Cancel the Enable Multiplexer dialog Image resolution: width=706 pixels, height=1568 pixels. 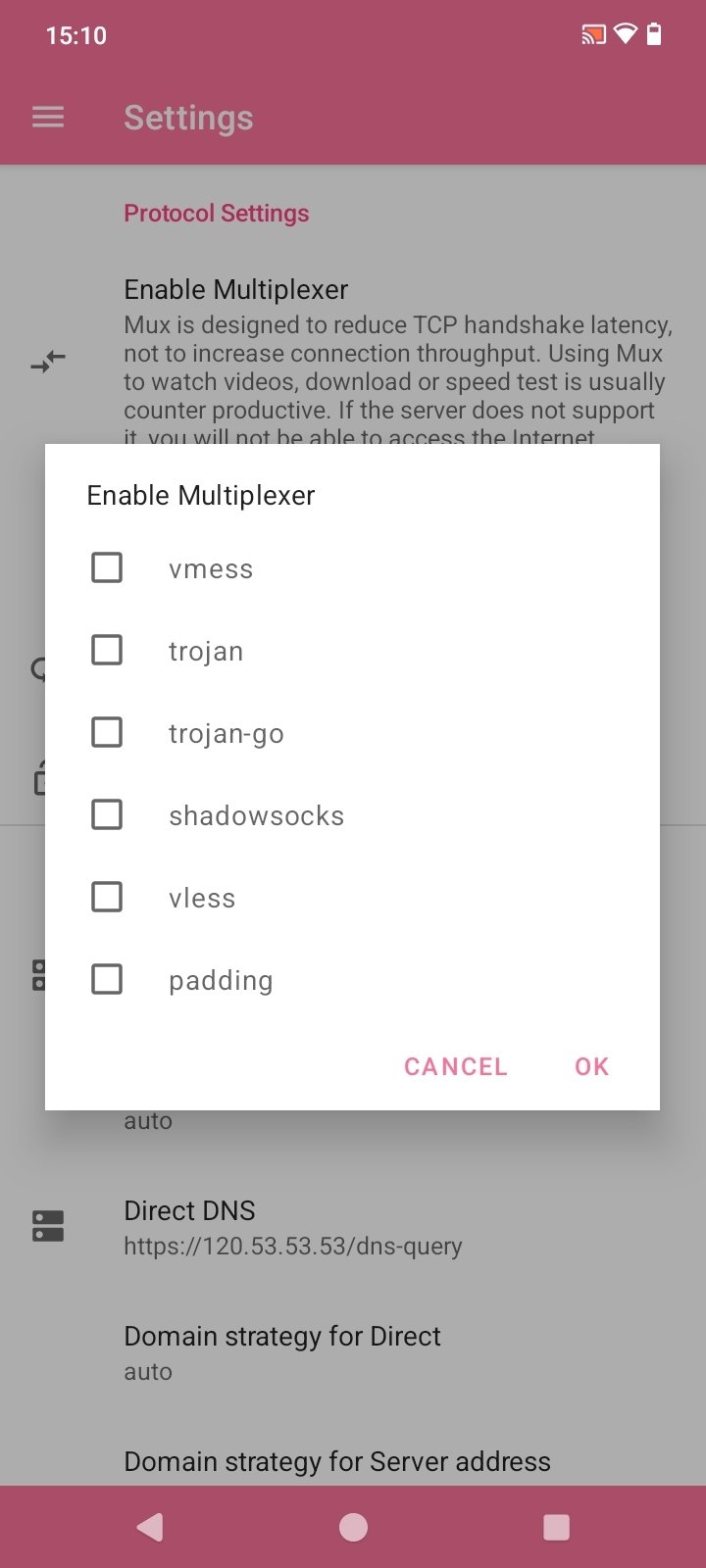(455, 1066)
